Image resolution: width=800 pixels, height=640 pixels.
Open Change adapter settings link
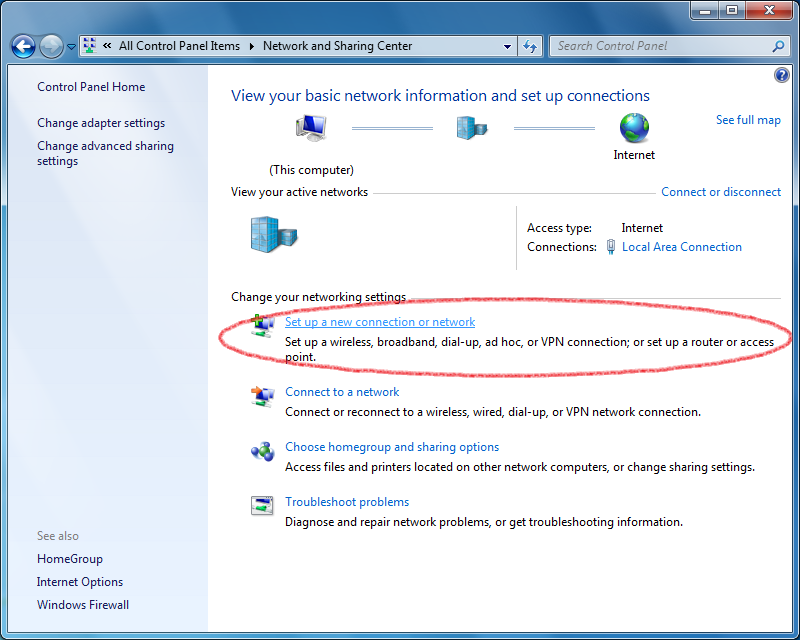101,123
